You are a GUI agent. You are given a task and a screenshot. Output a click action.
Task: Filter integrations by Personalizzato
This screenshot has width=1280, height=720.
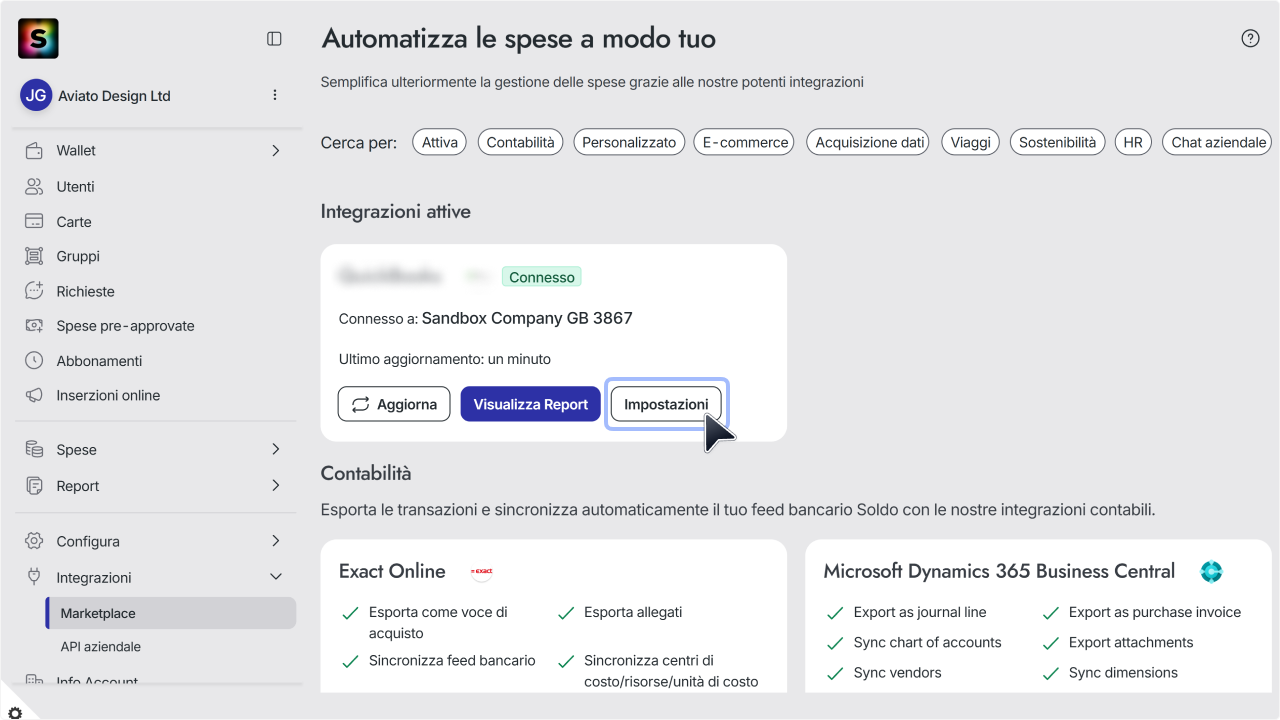coord(629,142)
